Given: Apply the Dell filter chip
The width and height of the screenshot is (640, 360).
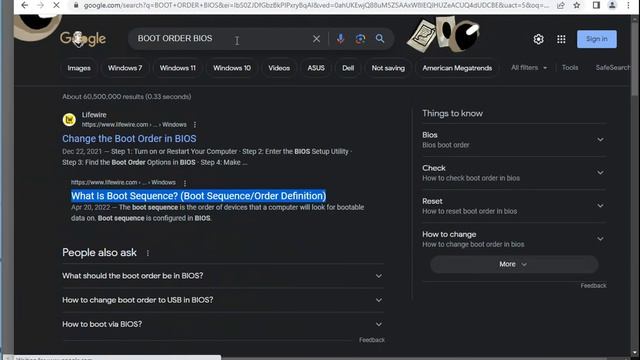Looking at the screenshot, I should pyautogui.click(x=348, y=68).
